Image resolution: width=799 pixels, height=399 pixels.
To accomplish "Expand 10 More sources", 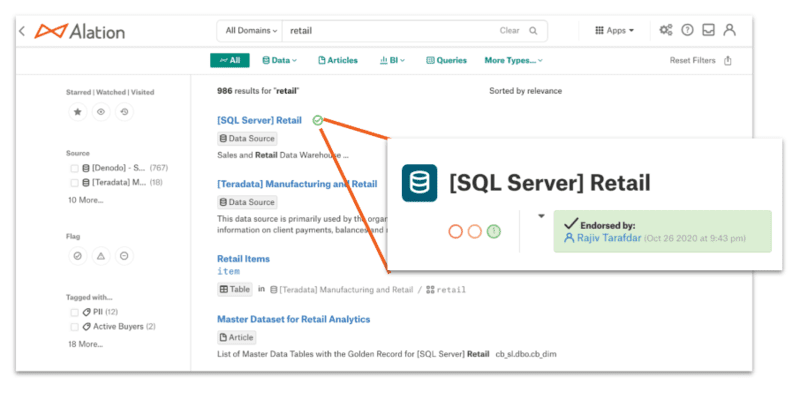I will click(x=86, y=200).
